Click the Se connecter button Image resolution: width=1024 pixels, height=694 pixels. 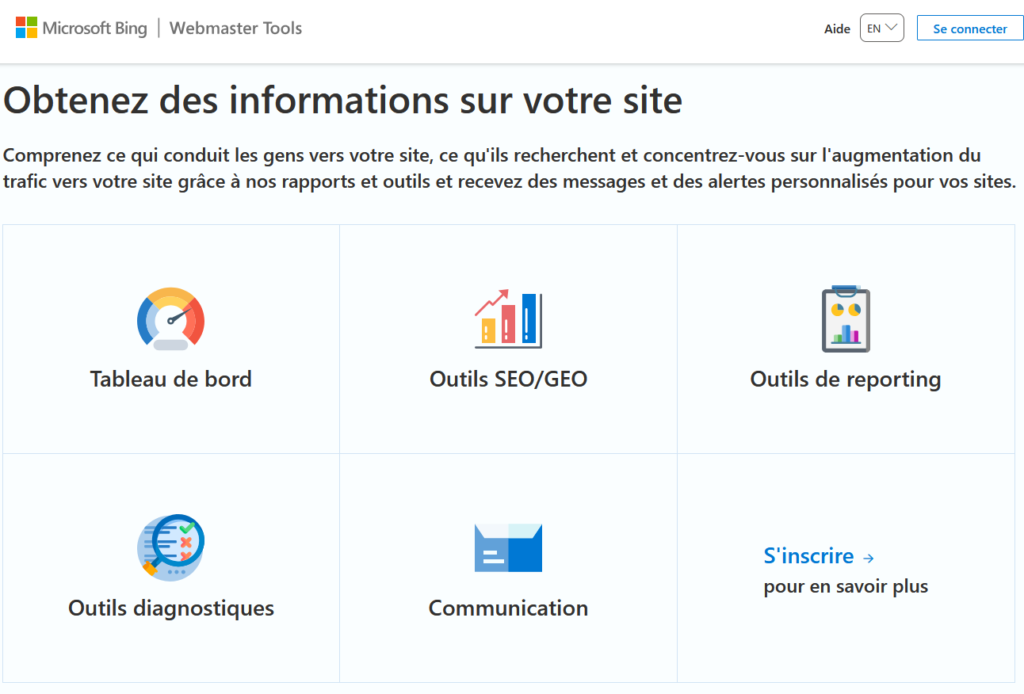(x=969, y=27)
